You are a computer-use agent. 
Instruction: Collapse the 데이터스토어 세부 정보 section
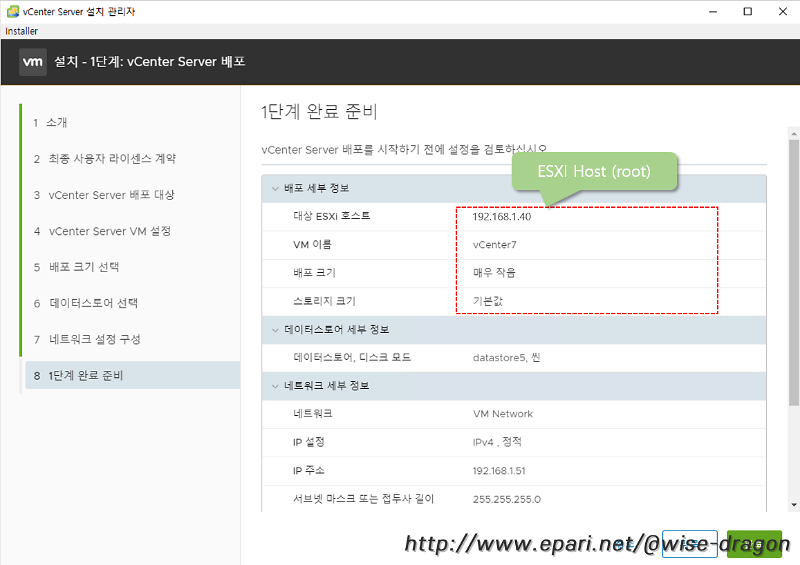(x=276, y=330)
